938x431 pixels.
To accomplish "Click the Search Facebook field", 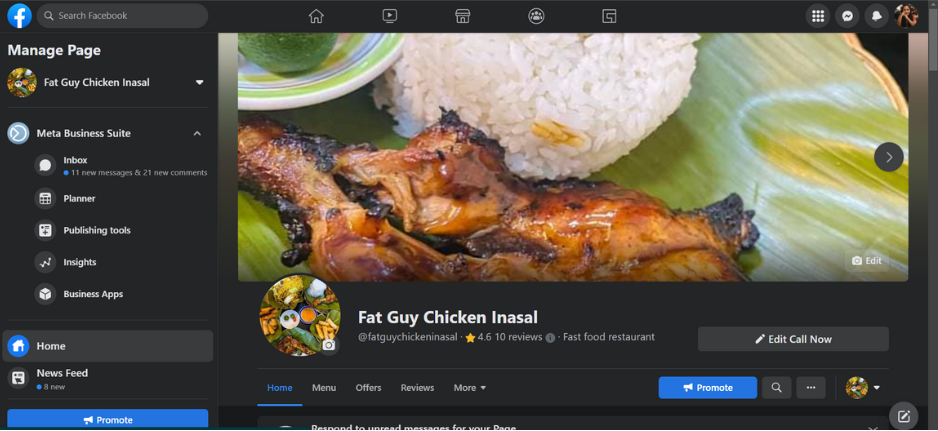I will click(x=123, y=16).
